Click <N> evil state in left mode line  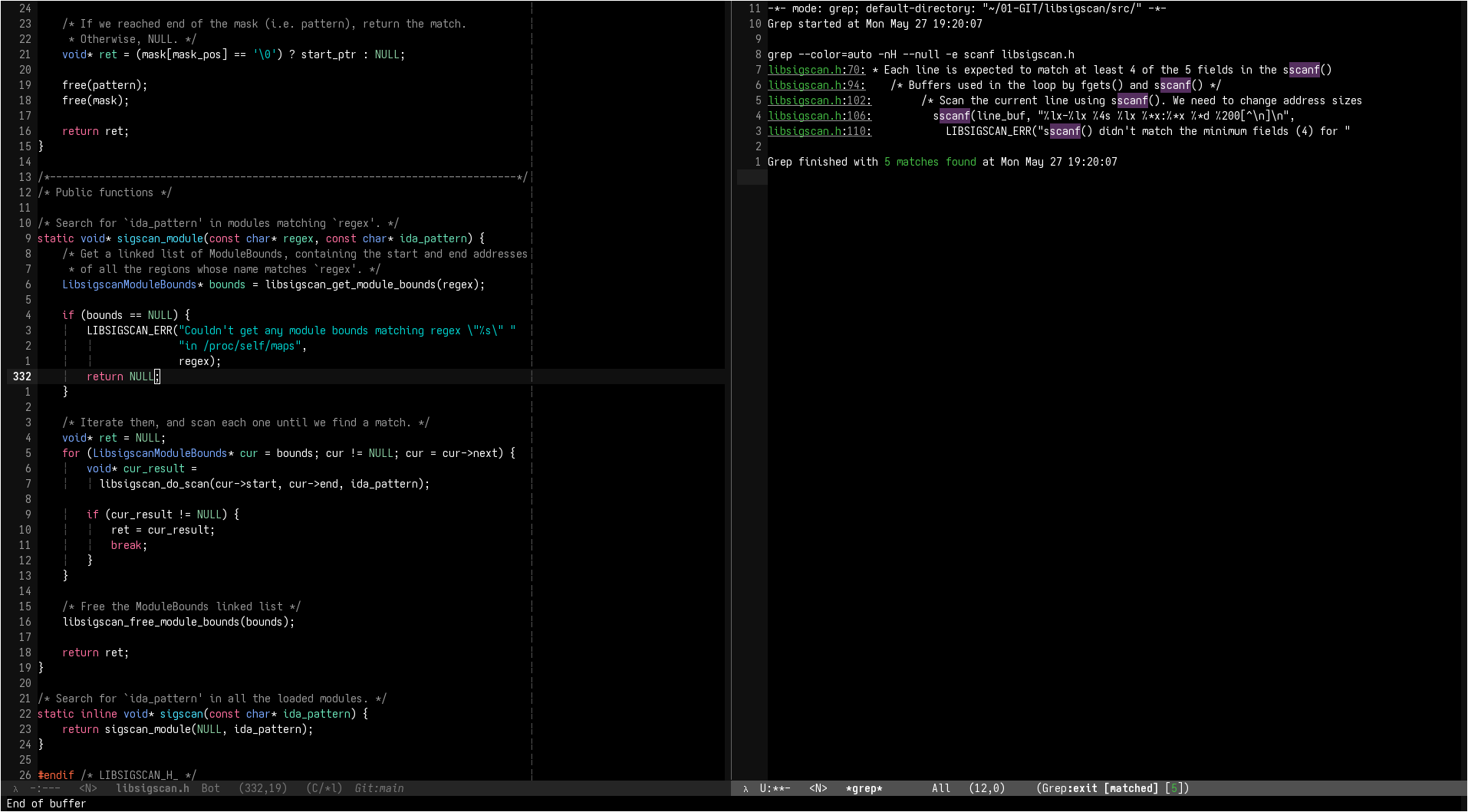coord(88,788)
